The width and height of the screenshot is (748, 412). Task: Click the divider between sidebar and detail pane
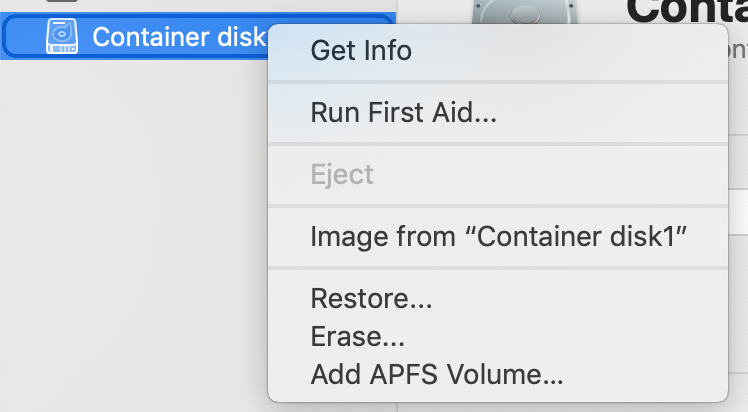[397, 407]
